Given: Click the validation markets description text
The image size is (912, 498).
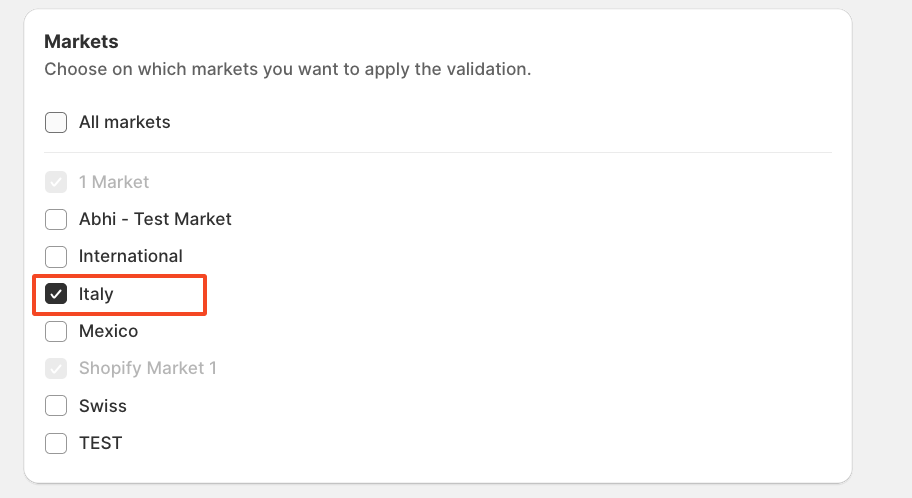Looking at the screenshot, I should click(288, 70).
